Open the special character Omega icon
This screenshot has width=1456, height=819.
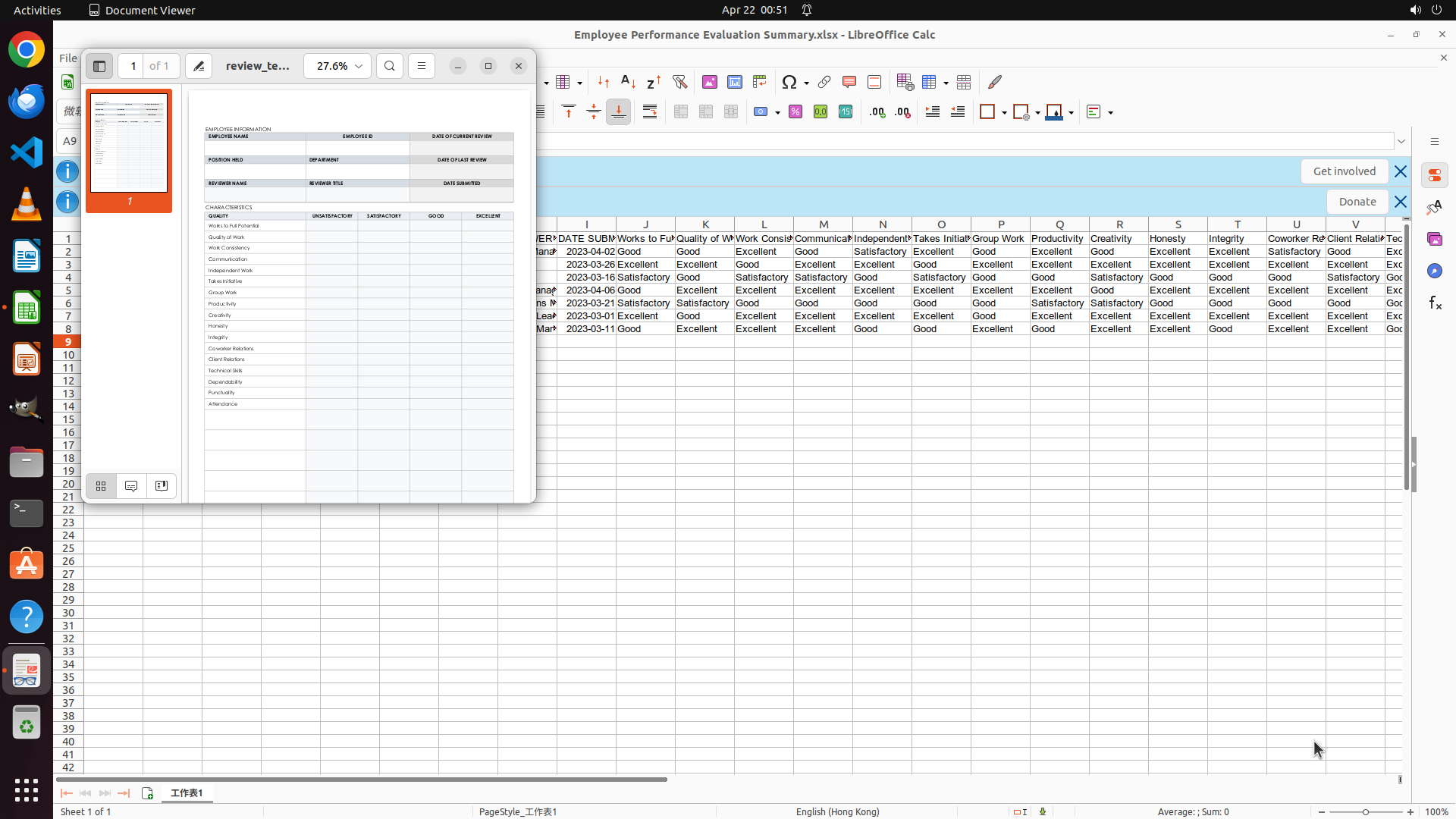(789, 82)
